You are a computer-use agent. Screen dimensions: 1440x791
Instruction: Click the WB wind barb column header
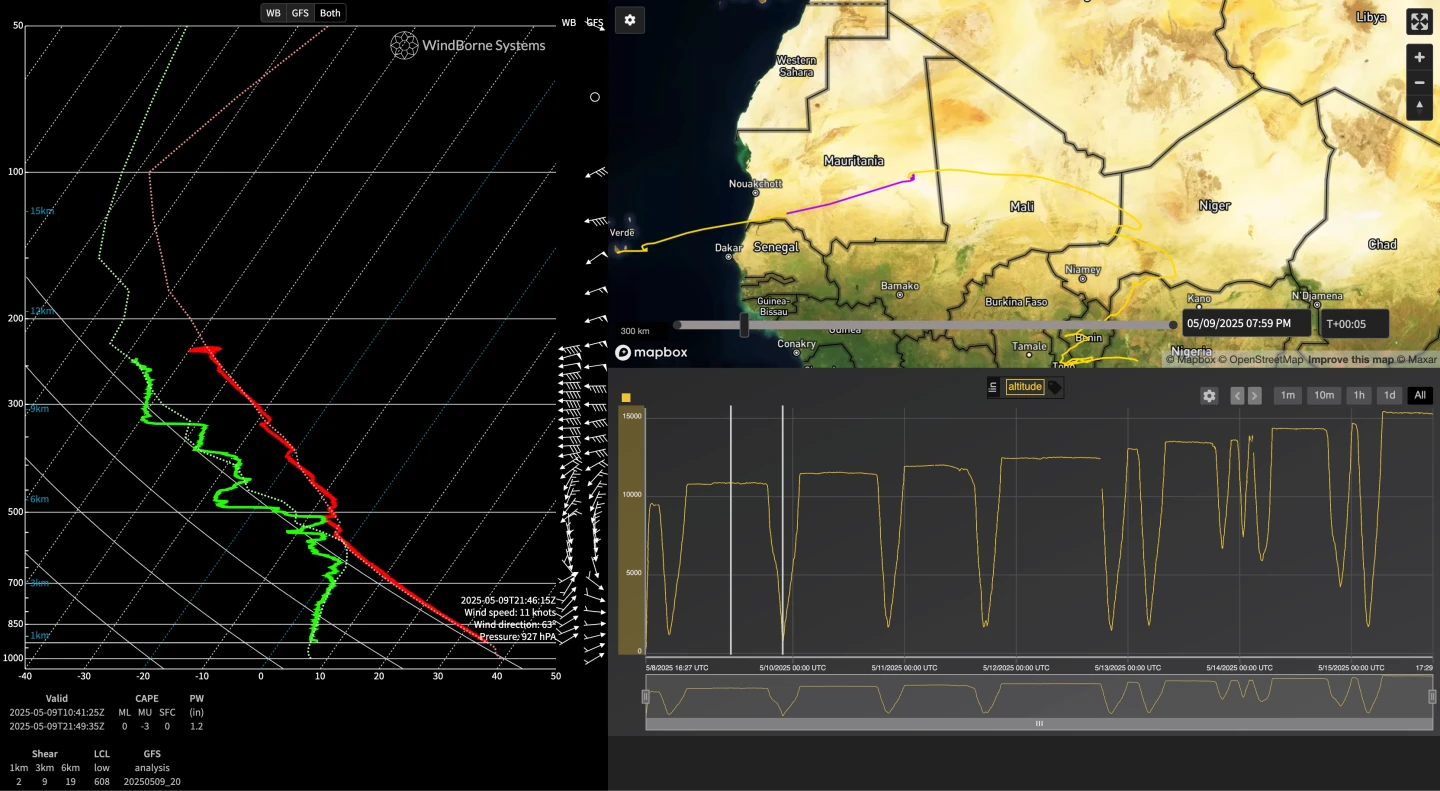569,22
